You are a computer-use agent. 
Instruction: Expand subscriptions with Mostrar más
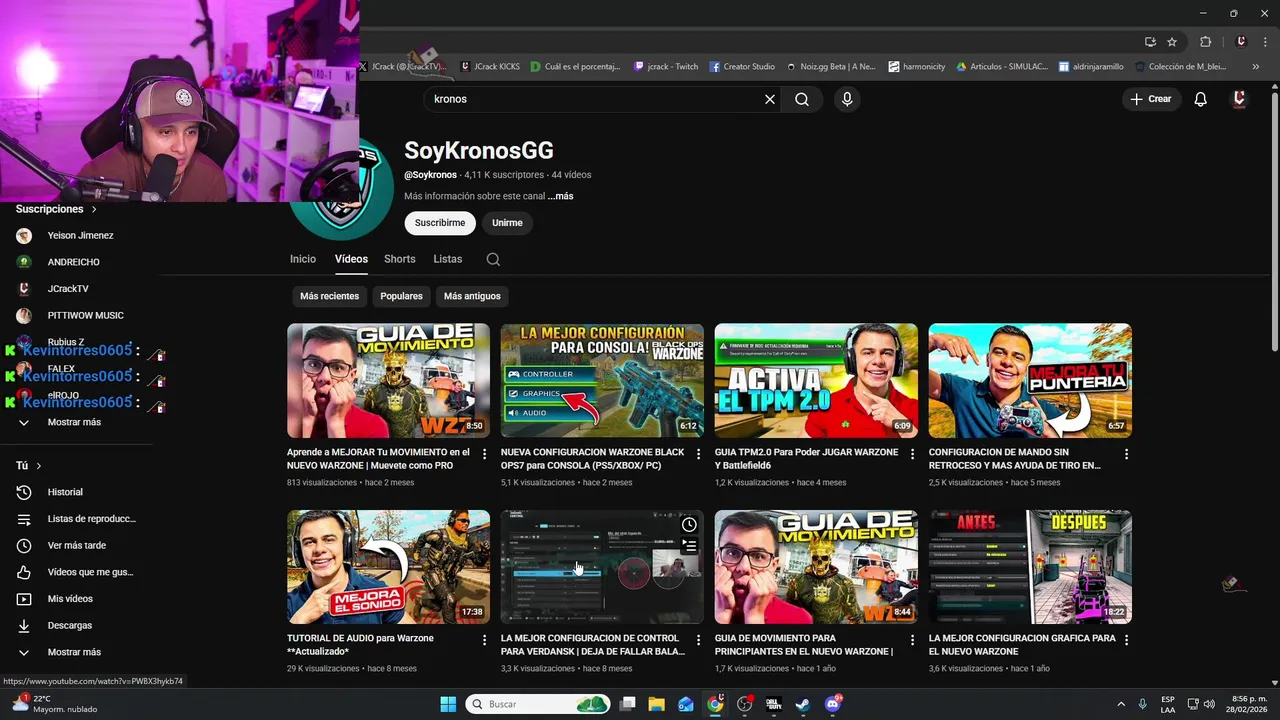pyautogui.click(x=76, y=422)
